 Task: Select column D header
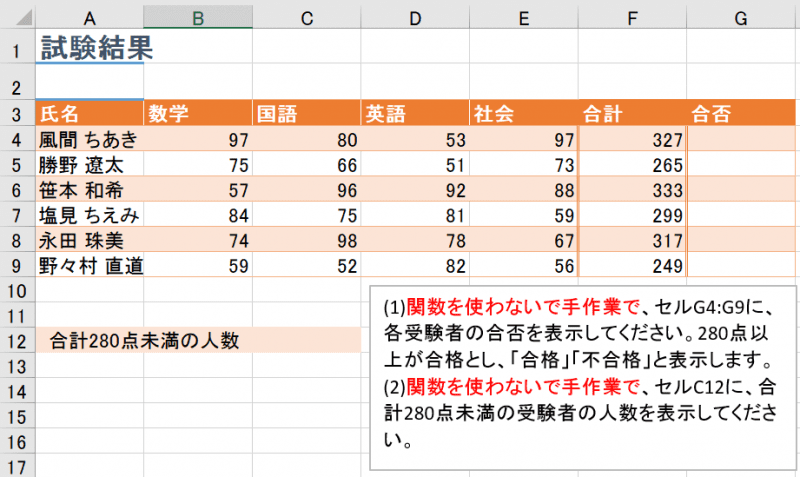415,18
